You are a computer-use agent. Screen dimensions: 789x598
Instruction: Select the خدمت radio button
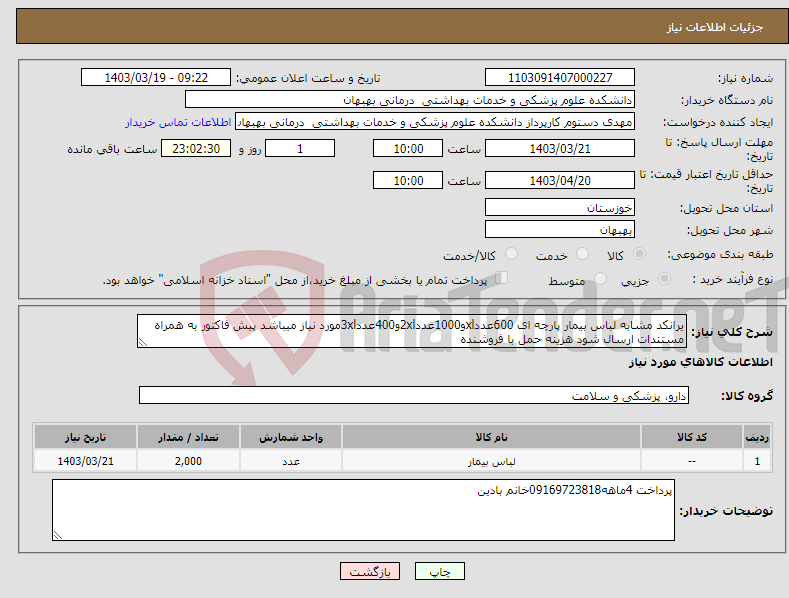click(x=582, y=254)
